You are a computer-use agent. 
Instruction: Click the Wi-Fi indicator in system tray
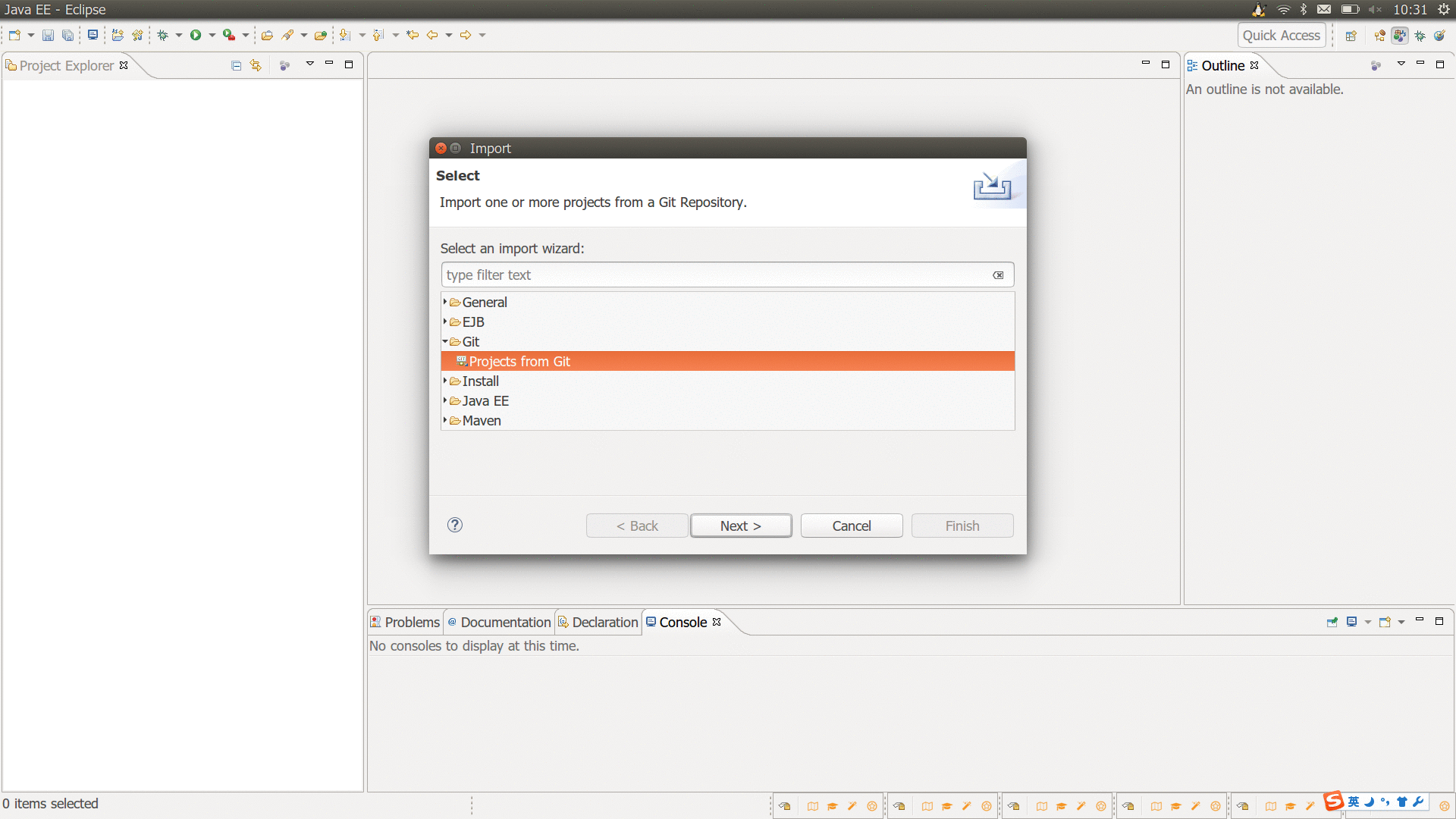(1283, 10)
